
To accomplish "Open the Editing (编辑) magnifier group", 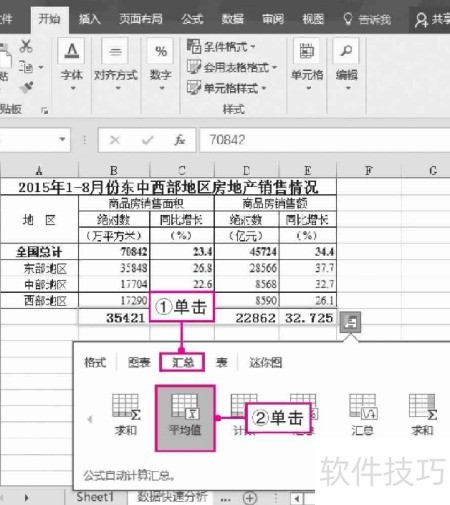I will click(x=347, y=64).
